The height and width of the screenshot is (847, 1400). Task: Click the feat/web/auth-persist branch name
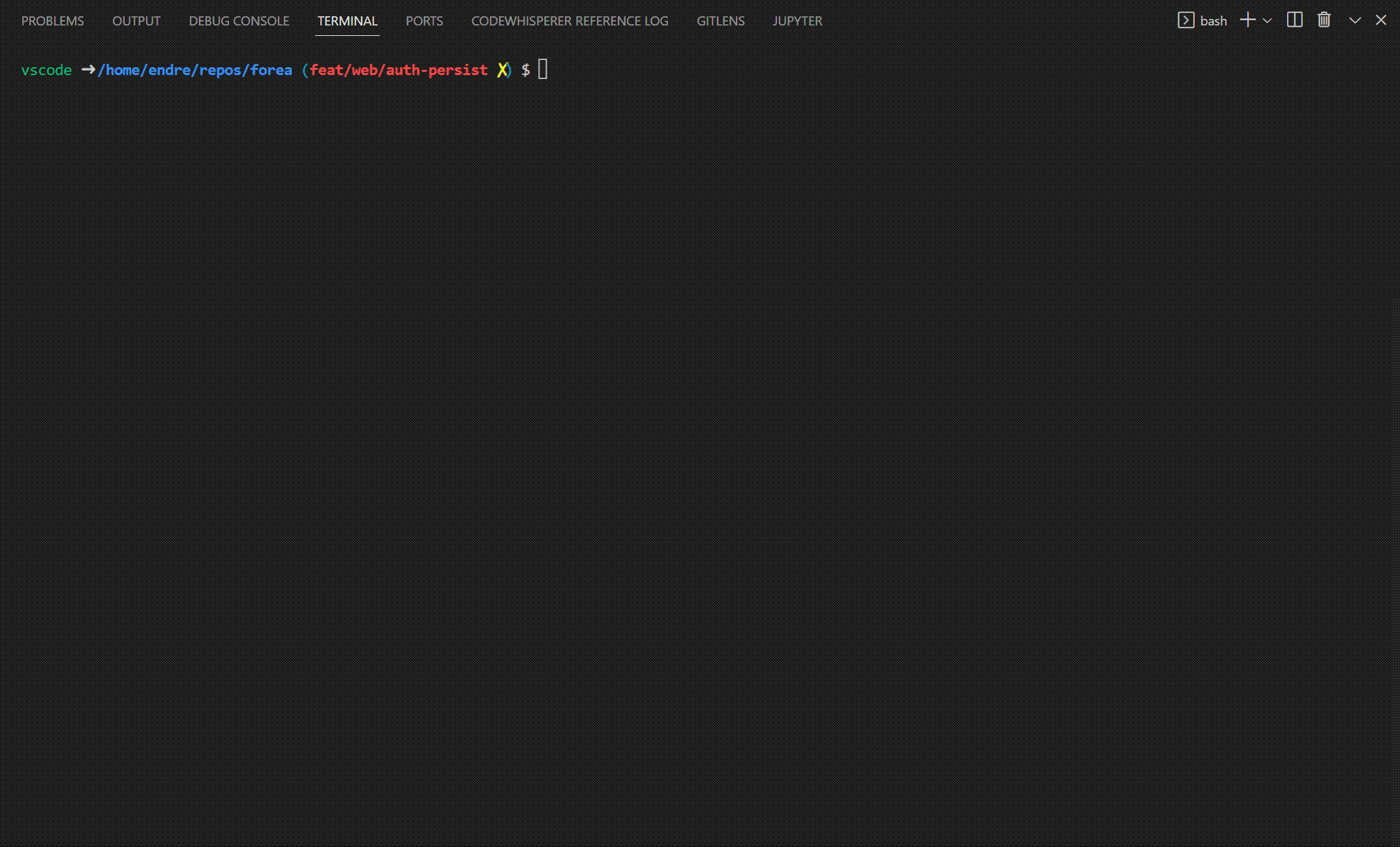(399, 70)
